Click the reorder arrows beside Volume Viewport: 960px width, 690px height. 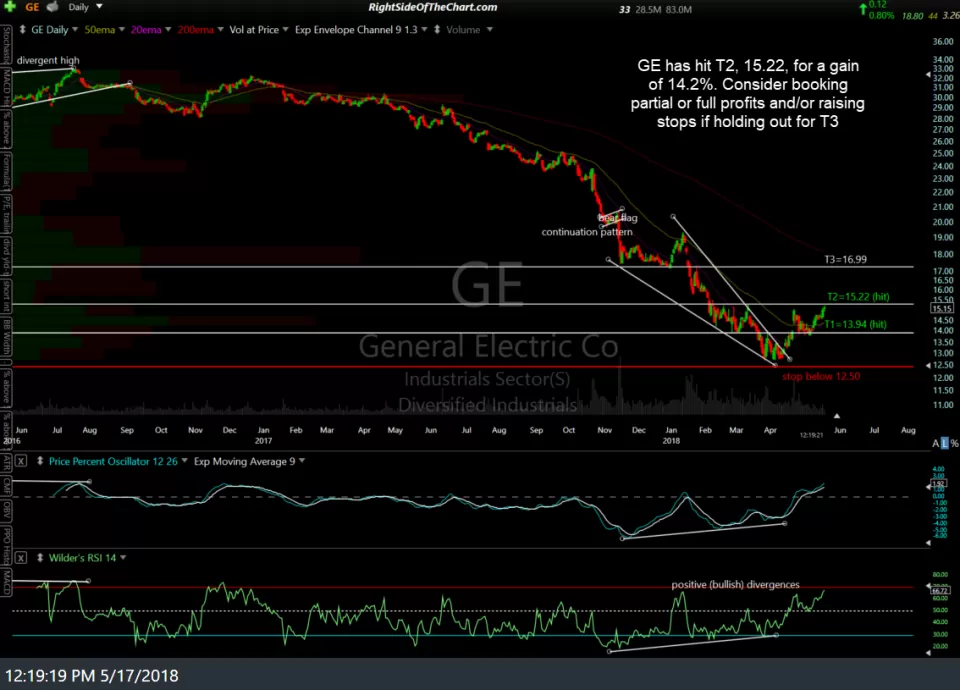(x=437, y=29)
